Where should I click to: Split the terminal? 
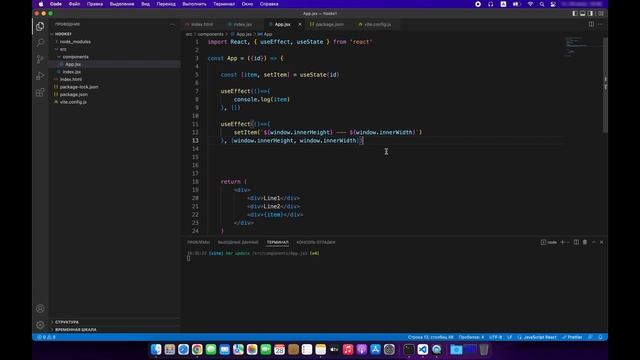[x=576, y=242]
